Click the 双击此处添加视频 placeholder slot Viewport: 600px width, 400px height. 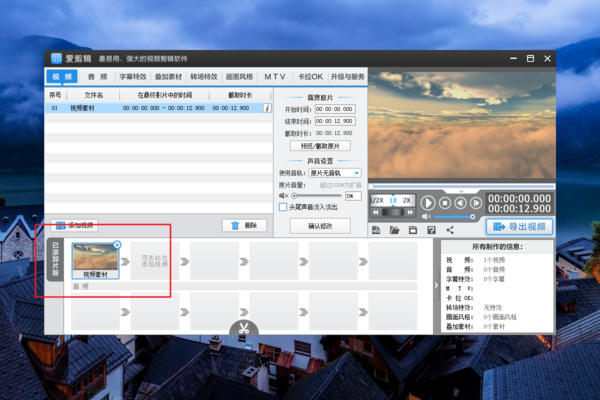(x=155, y=261)
